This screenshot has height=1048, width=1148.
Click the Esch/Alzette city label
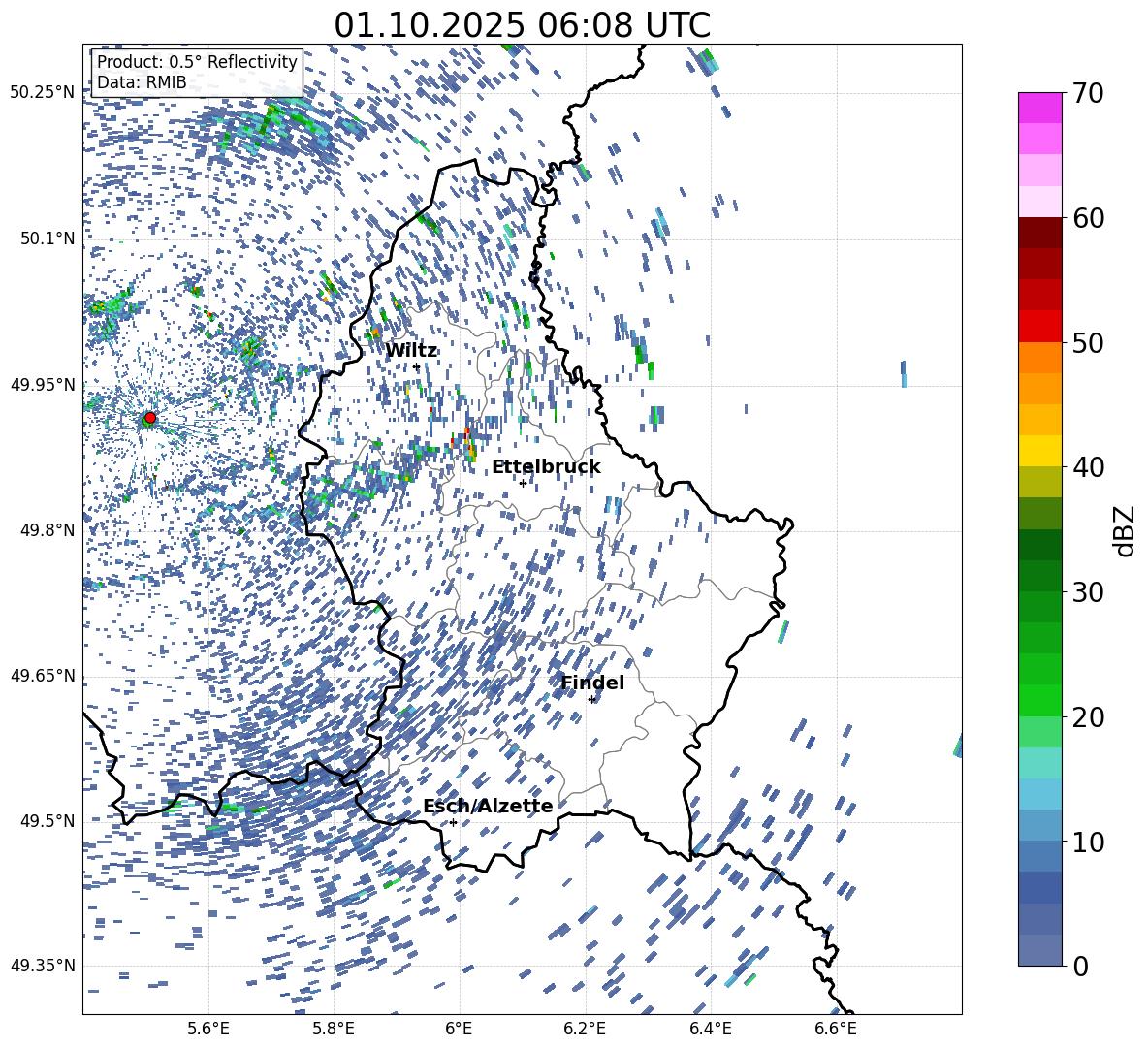pyautogui.click(x=488, y=806)
